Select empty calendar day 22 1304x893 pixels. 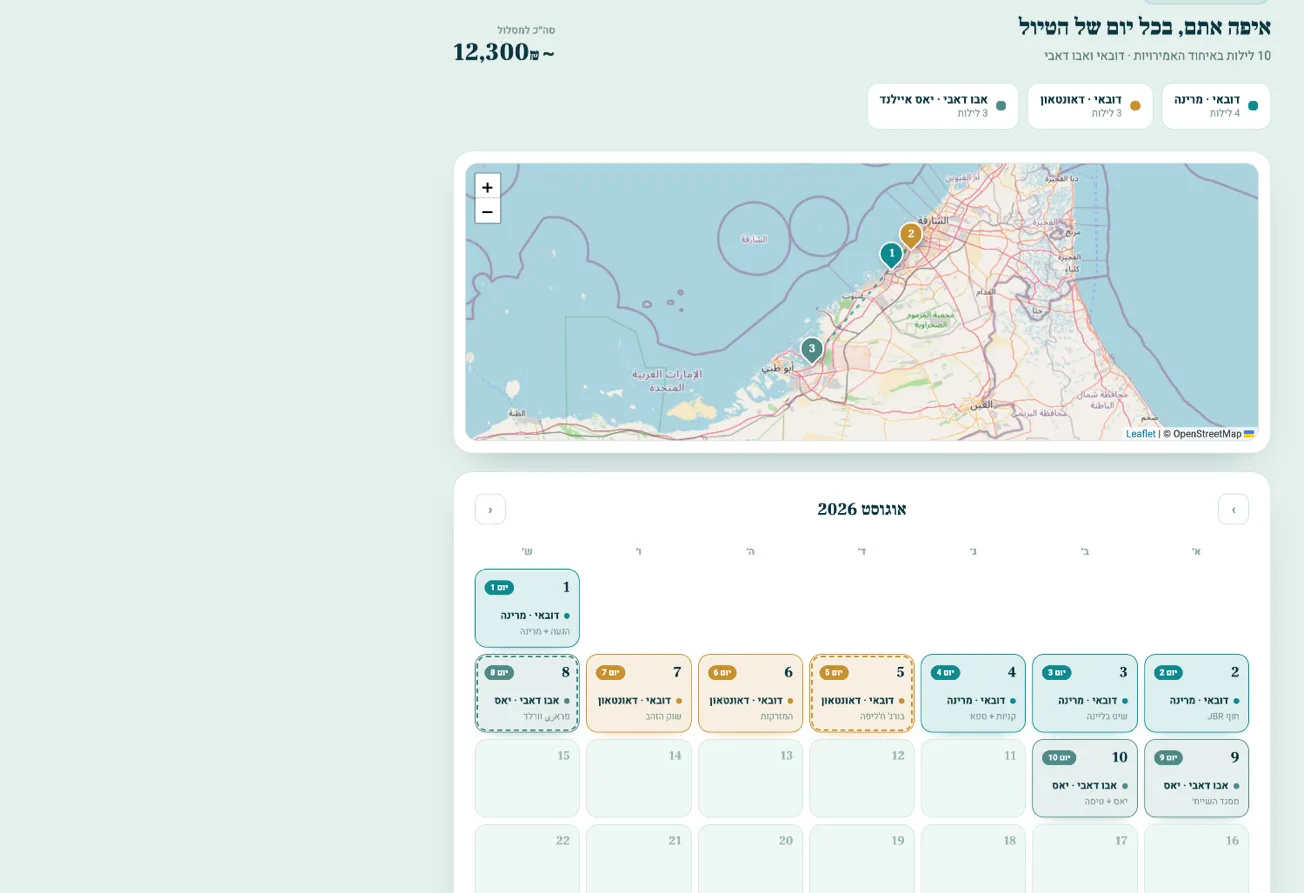(x=527, y=859)
